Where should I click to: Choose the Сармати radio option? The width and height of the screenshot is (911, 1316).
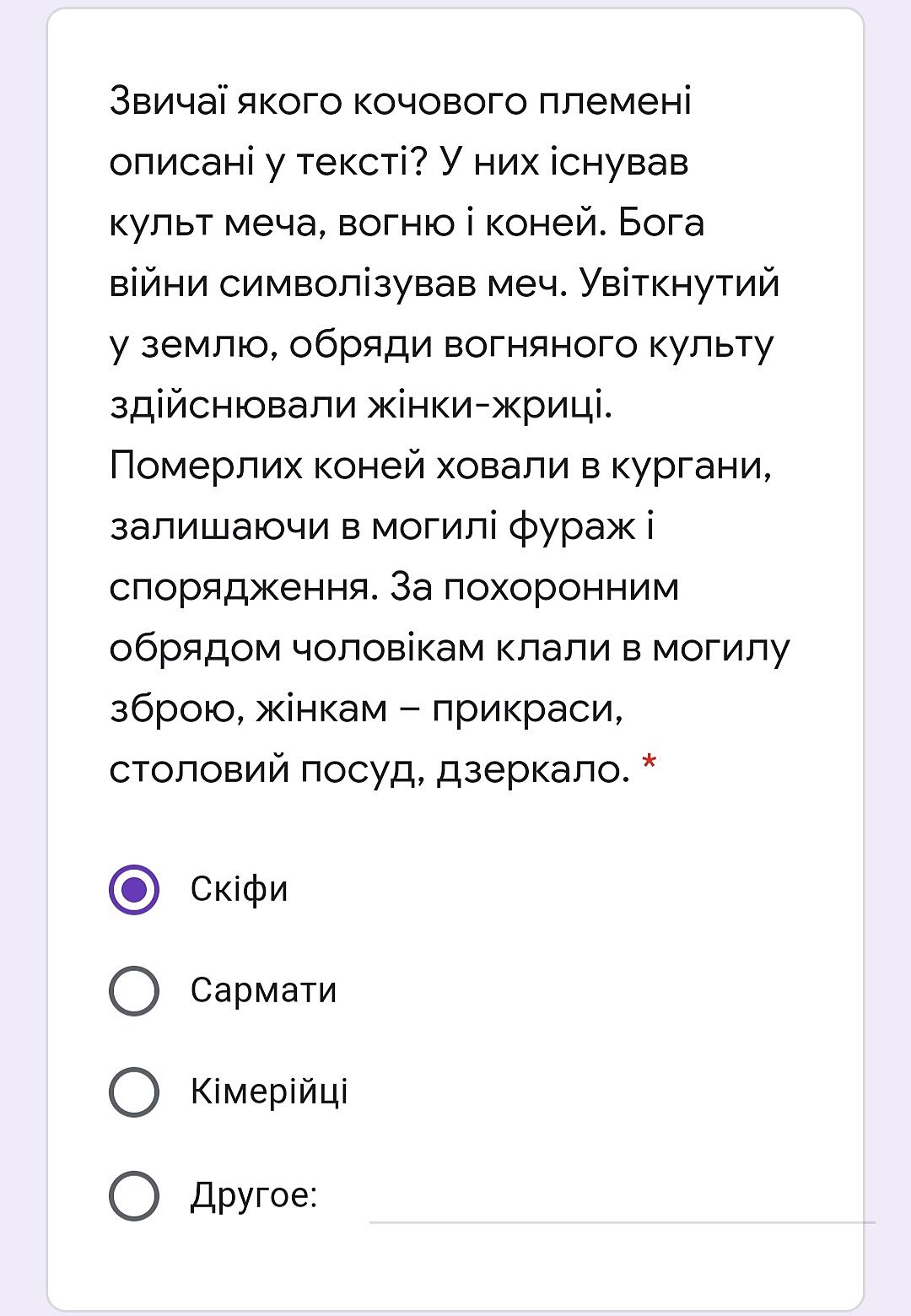[134, 990]
